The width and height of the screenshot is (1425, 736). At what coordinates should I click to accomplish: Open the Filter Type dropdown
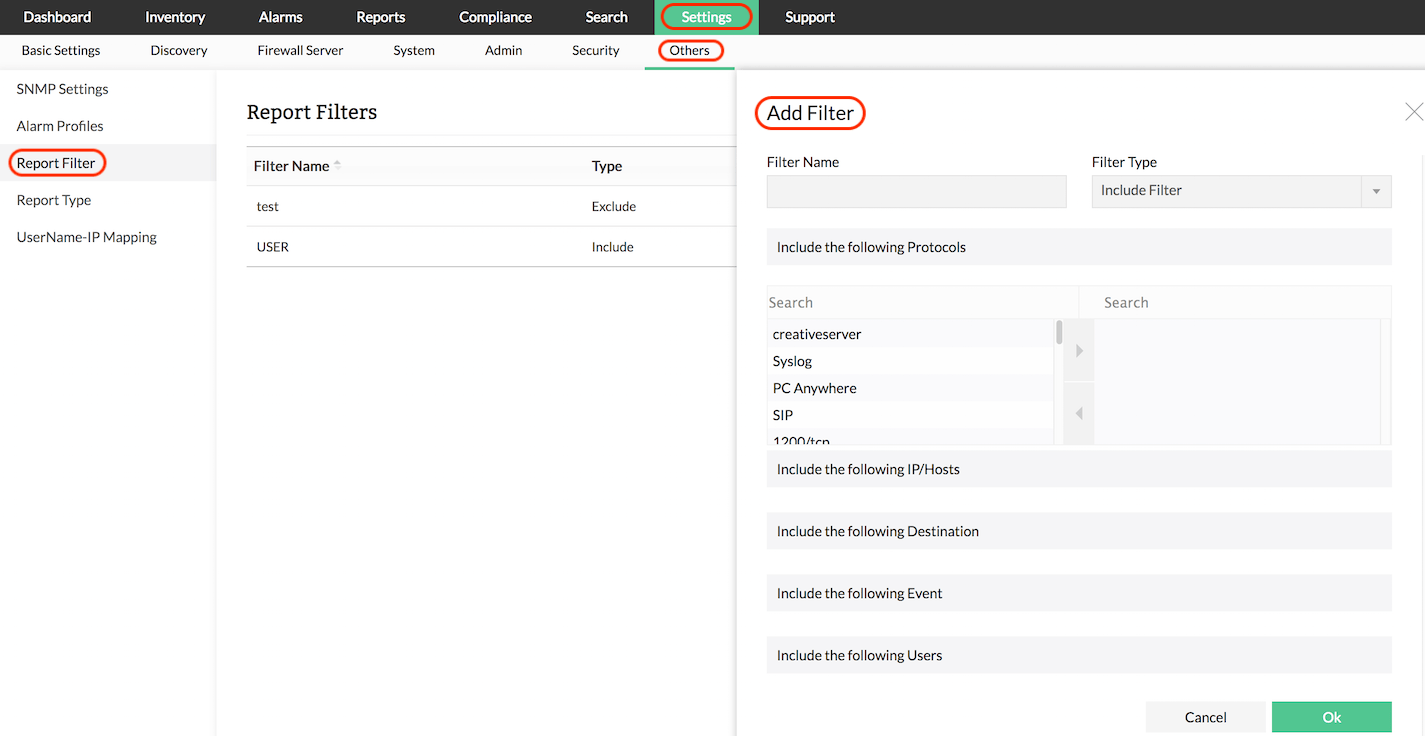[x=1240, y=191]
